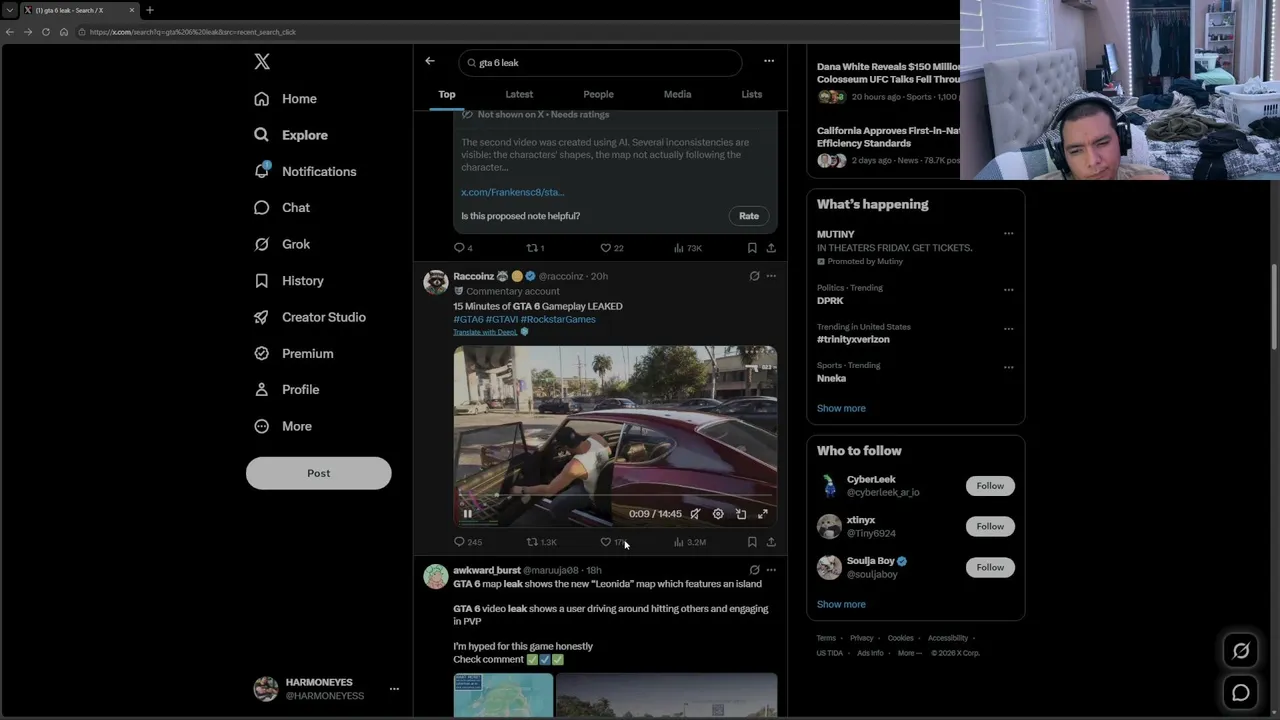Open Grok actions on Raccoinz post
The height and width of the screenshot is (720, 1280).
(x=755, y=276)
